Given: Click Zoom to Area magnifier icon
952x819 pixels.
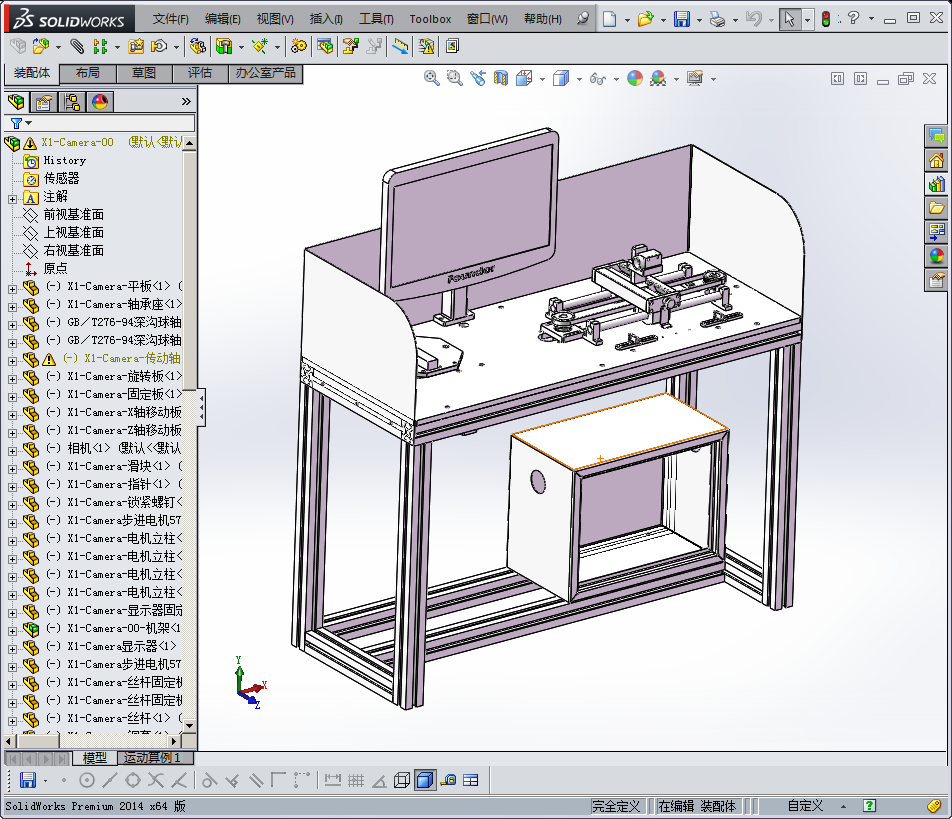Looking at the screenshot, I should point(454,78).
